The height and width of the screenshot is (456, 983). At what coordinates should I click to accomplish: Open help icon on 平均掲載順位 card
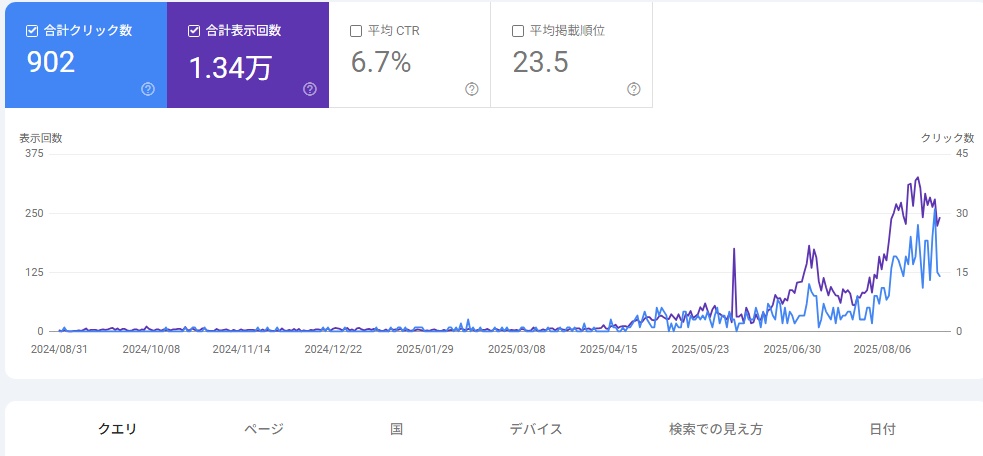[x=633, y=89]
